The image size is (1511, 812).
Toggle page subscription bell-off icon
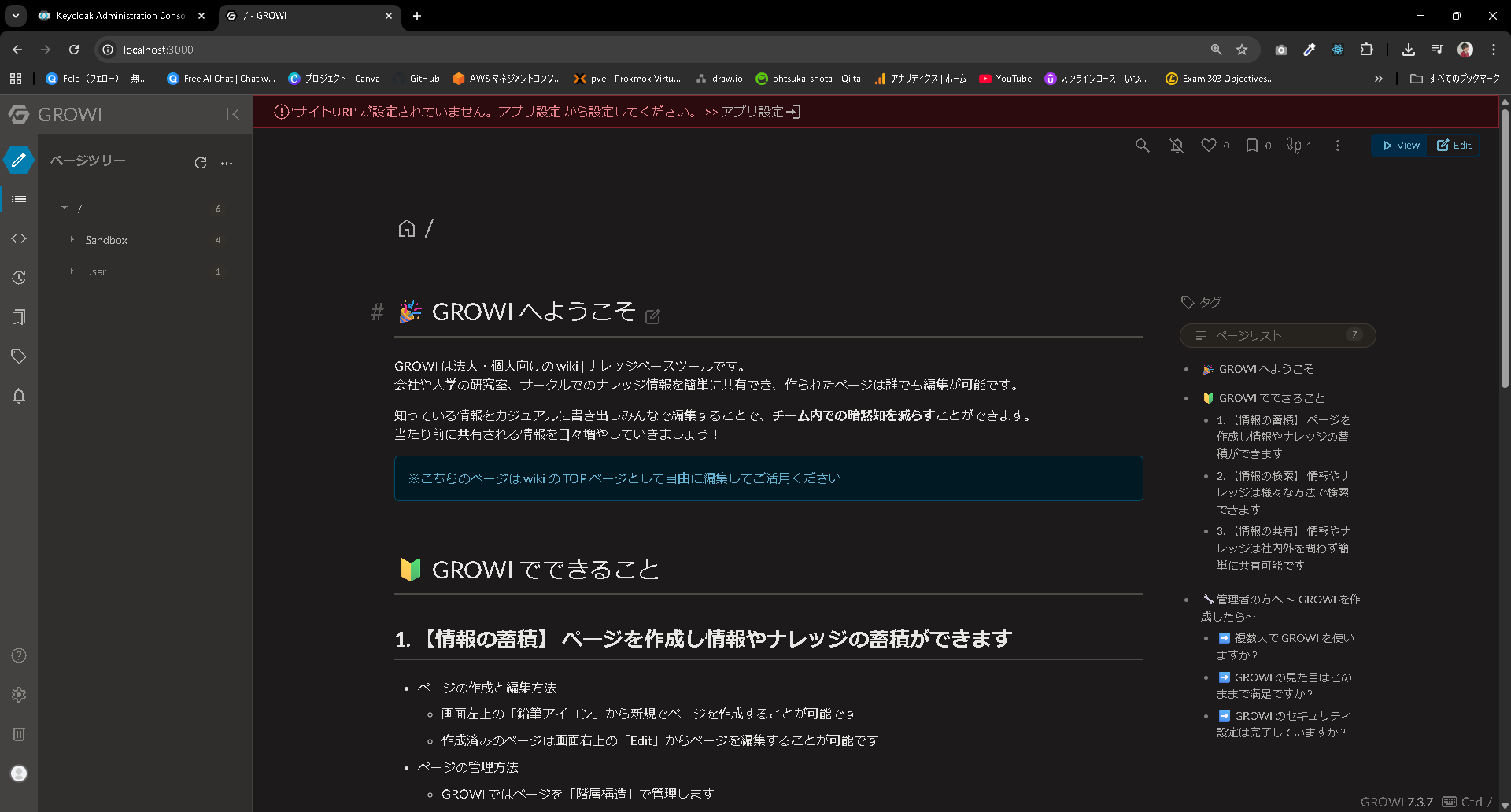pos(1177,146)
